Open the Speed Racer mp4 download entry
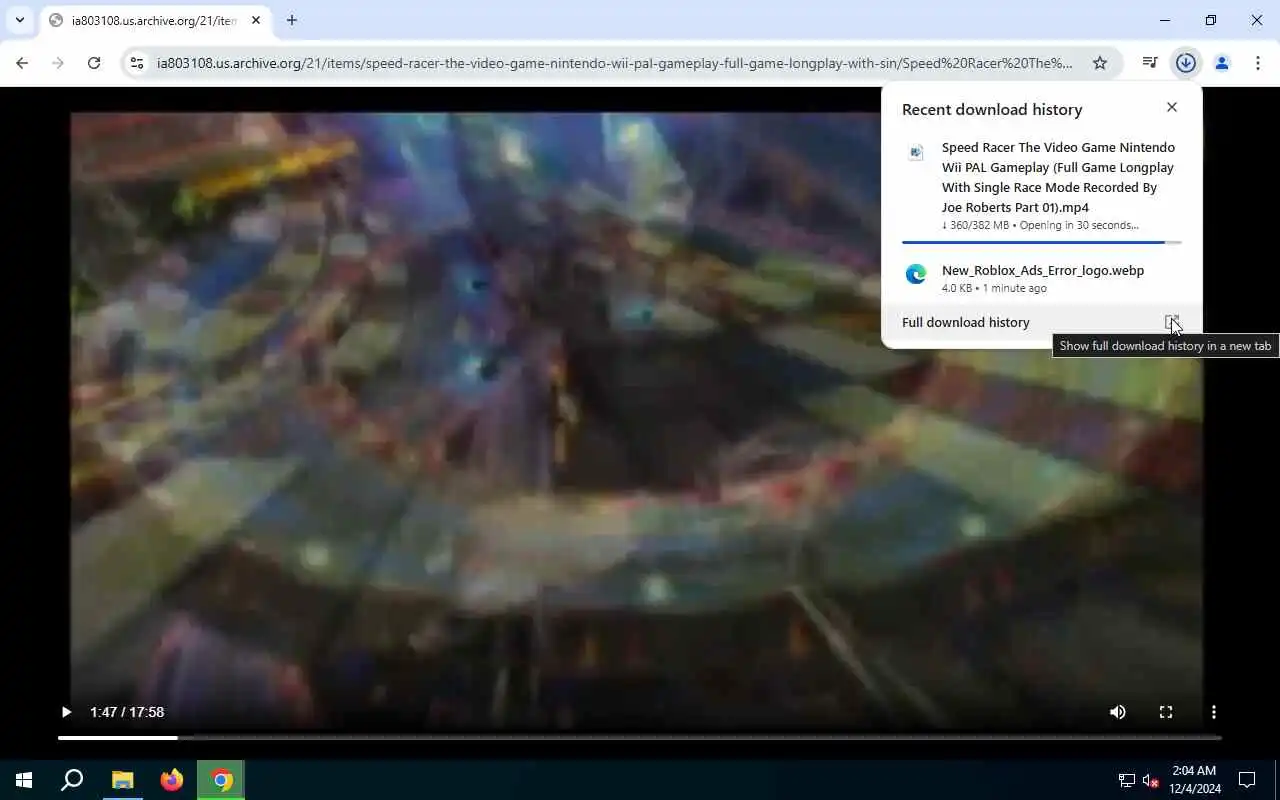This screenshot has width=1280, height=800. [1041, 188]
